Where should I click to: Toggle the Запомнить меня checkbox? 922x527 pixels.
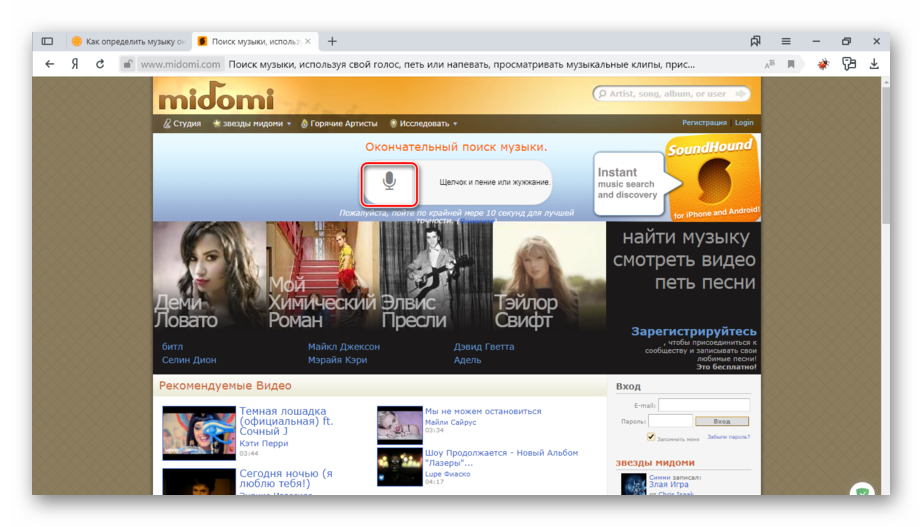pos(651,436)
